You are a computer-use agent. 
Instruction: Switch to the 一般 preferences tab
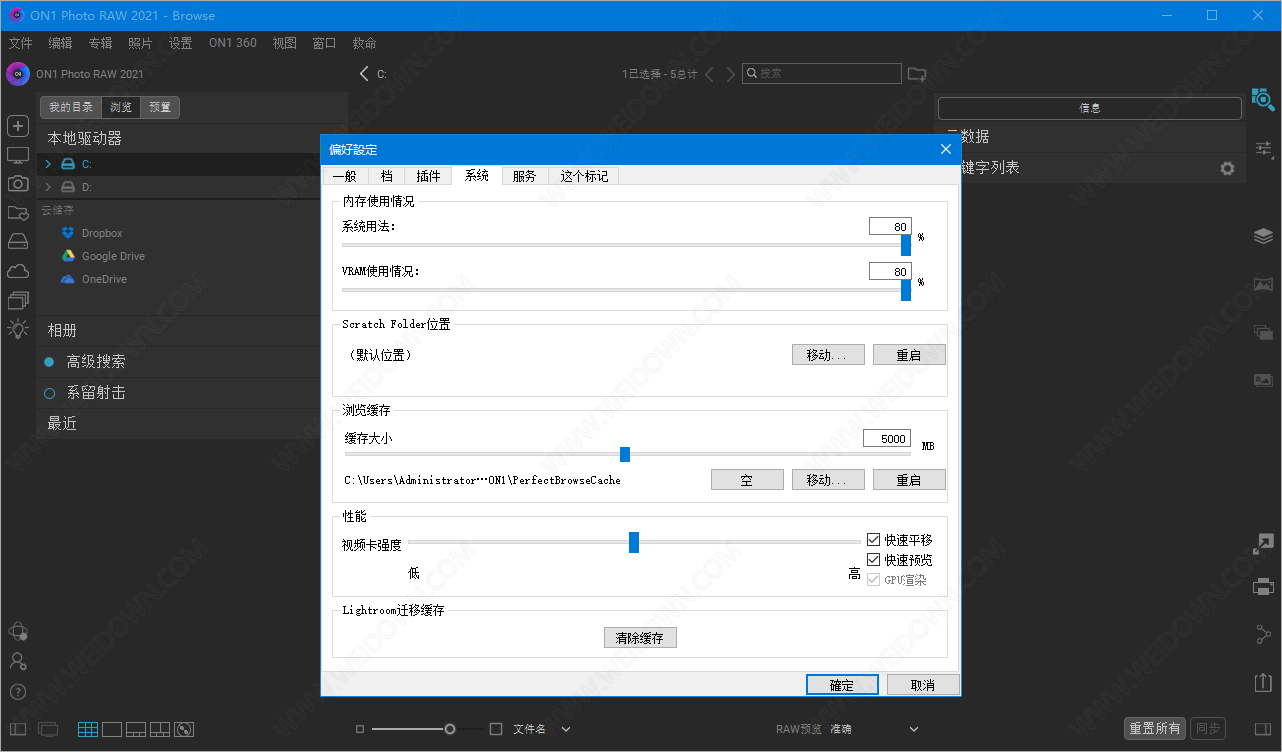click(344, 176)
